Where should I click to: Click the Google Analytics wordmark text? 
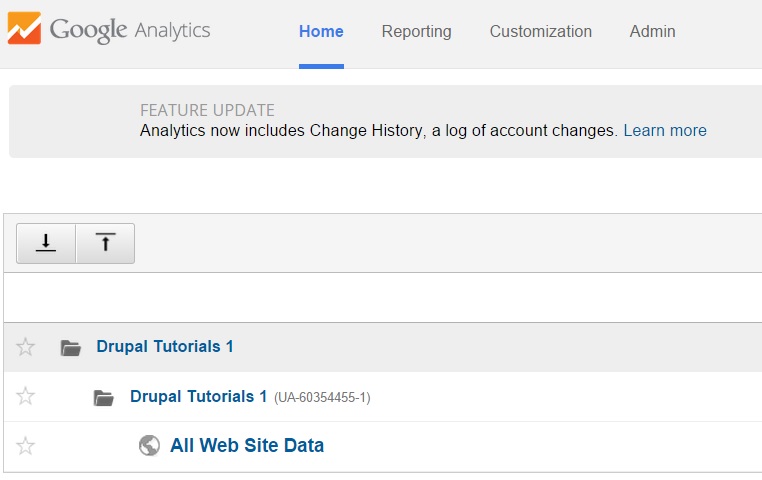(130, 30)
